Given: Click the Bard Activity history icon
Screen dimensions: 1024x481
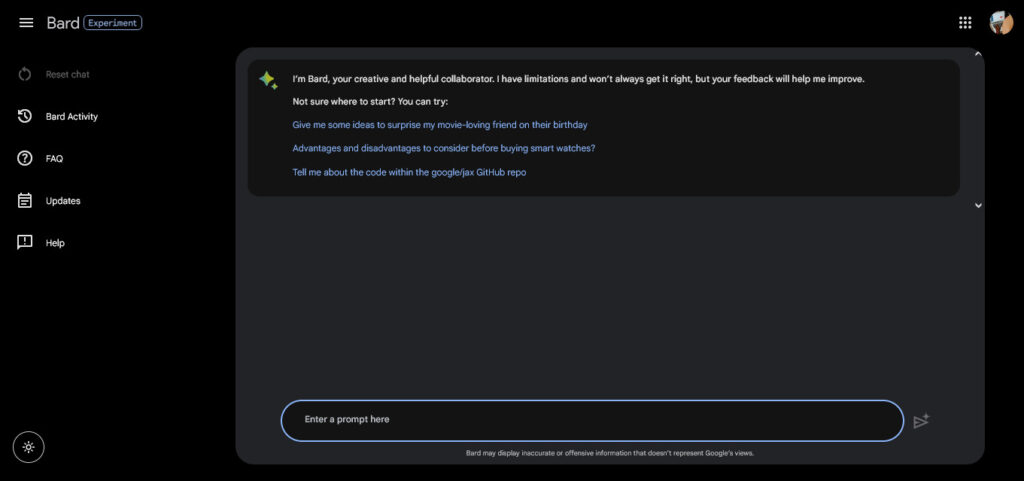Looking at the screenshot, I should 25,116.
